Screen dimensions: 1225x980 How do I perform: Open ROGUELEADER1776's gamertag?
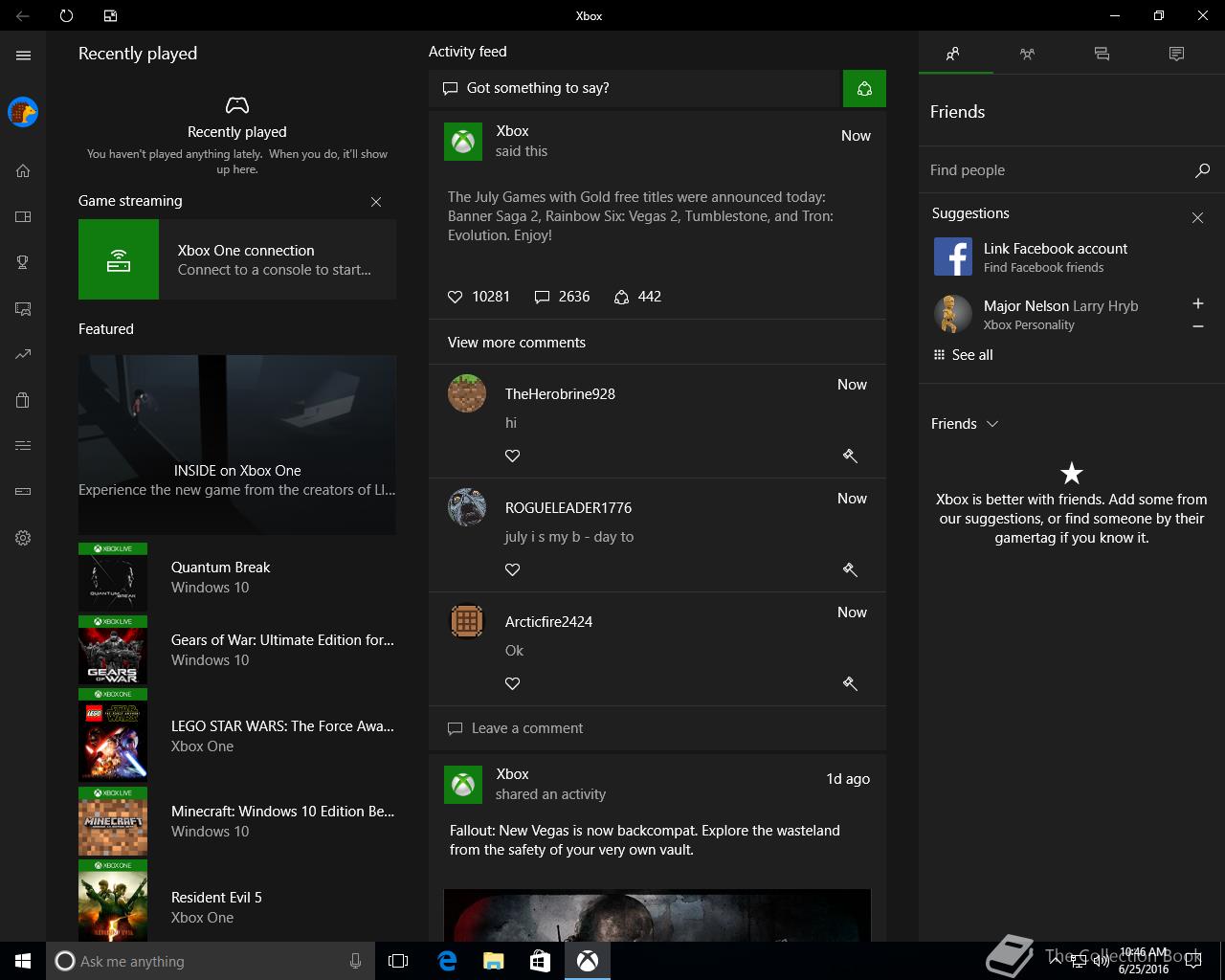pos(568,508)
